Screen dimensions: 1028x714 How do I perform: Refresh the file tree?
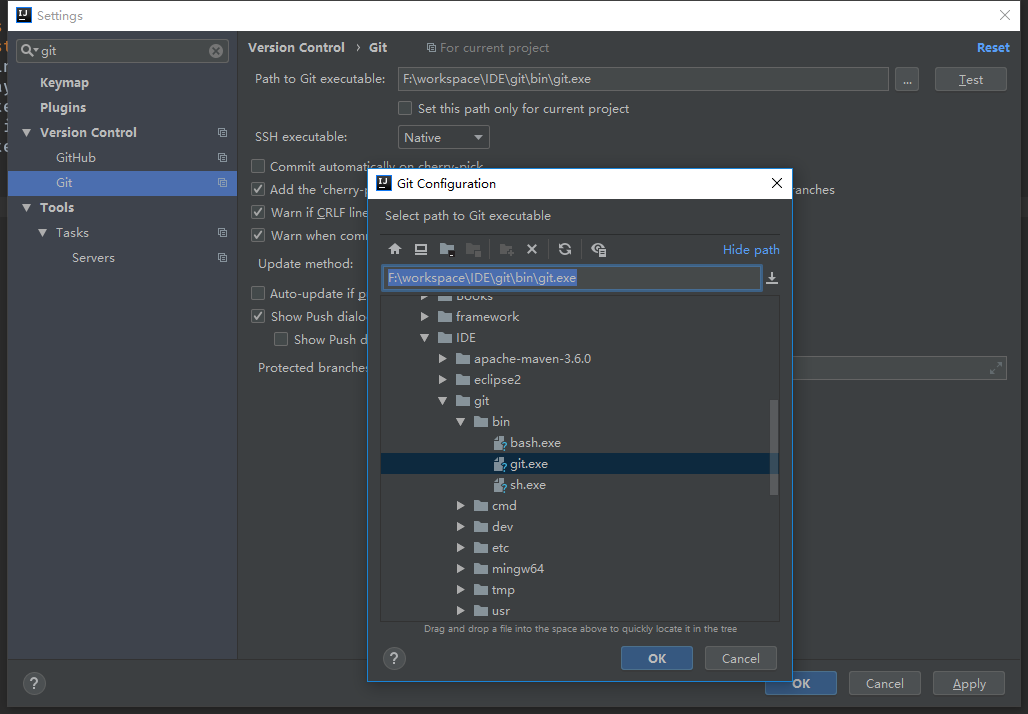click(x=565, y=249)
